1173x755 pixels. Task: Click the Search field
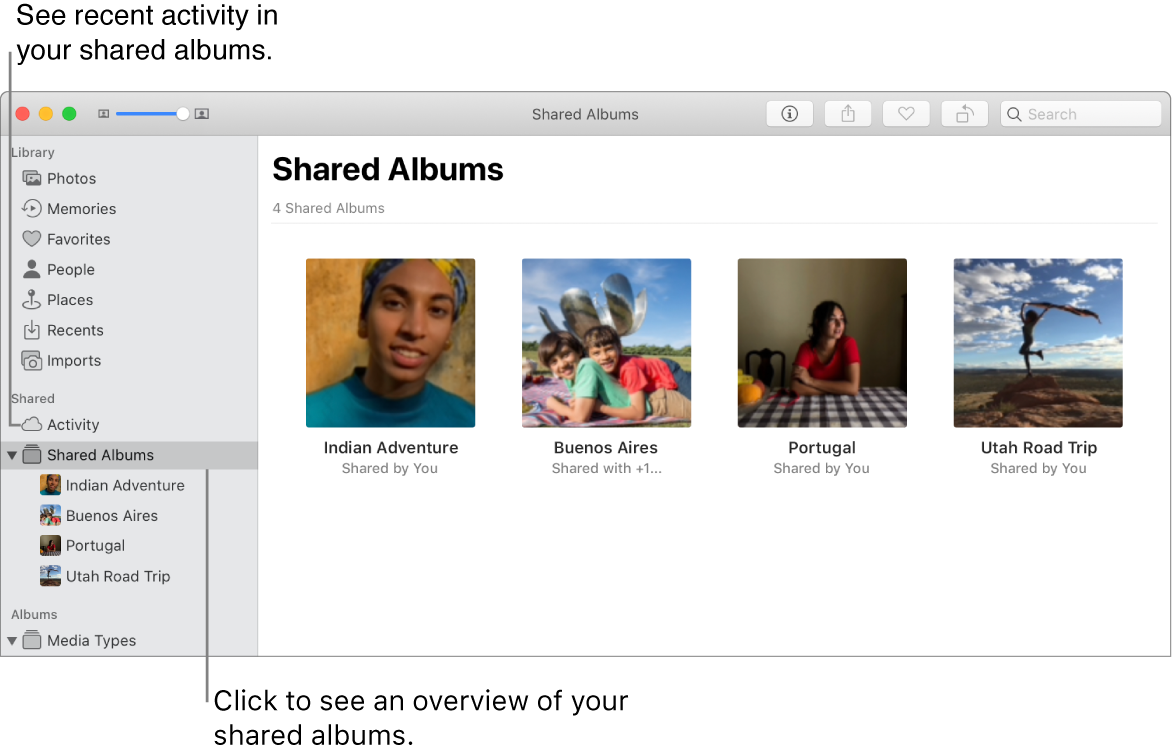point(1080,114)
